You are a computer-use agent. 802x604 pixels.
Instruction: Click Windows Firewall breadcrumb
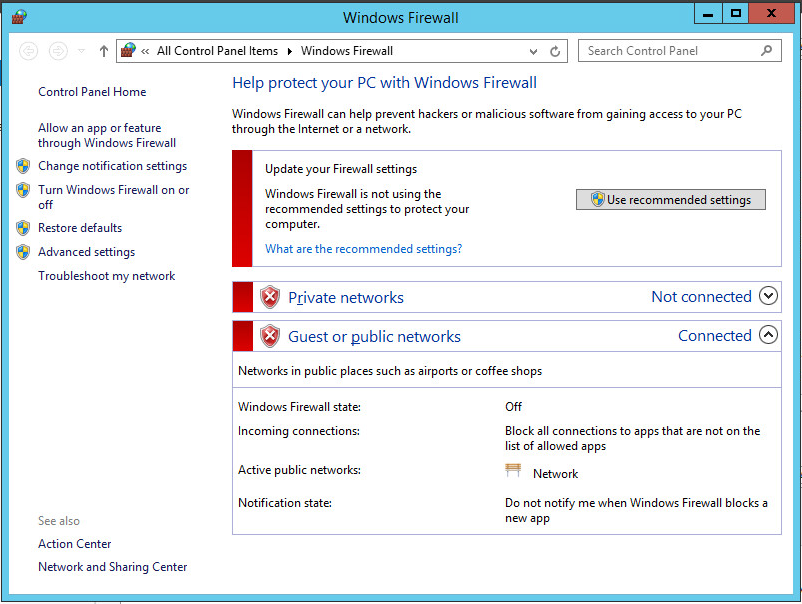tap(347, 51)
